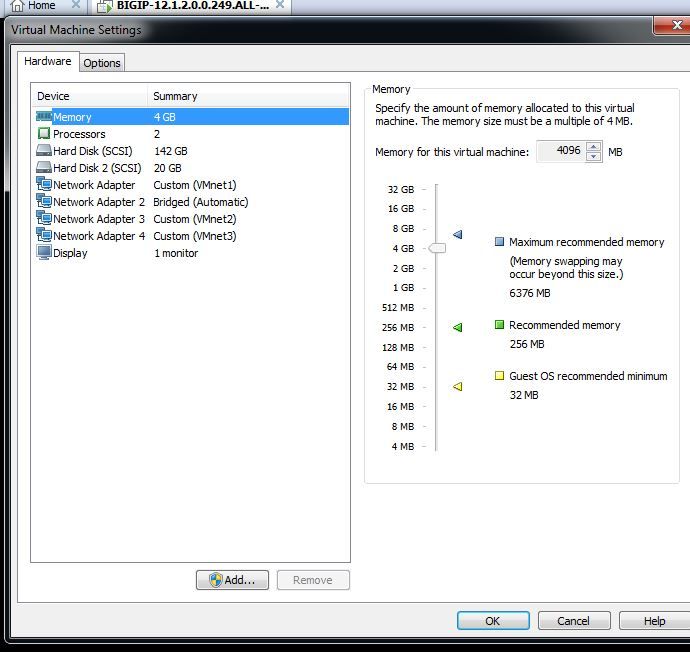Click the memory size input field
Screen dimensions: 690x652
click(562, 151)
